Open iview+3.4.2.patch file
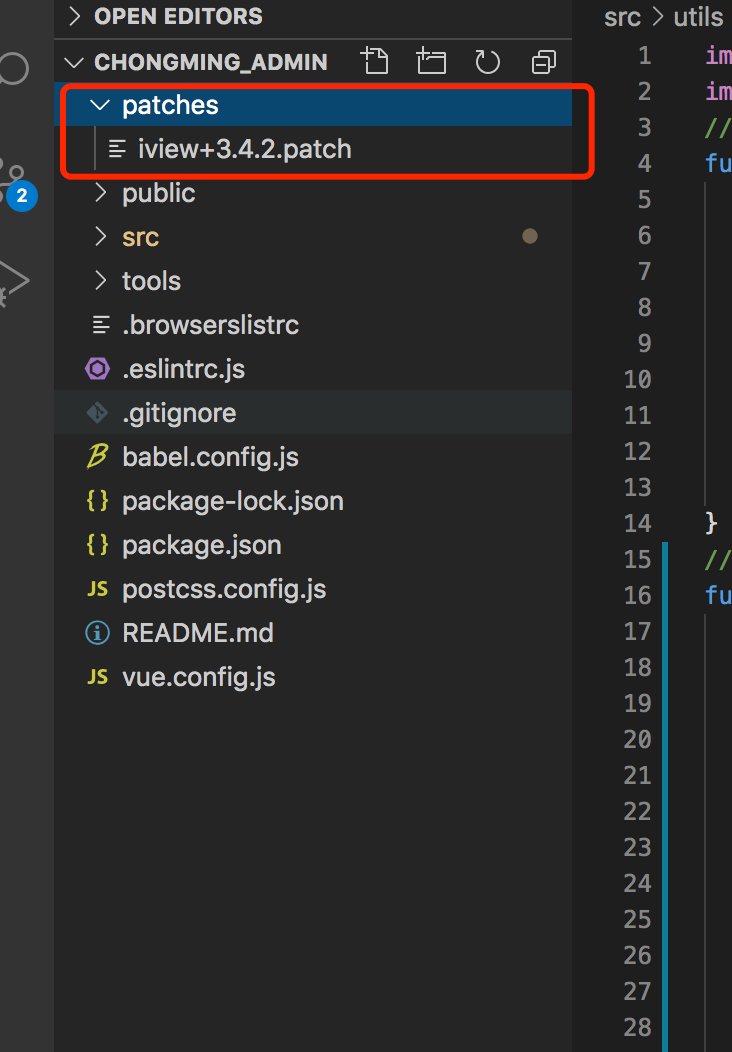The width and height of the screenshot is (732, 1052). point(244,149)
